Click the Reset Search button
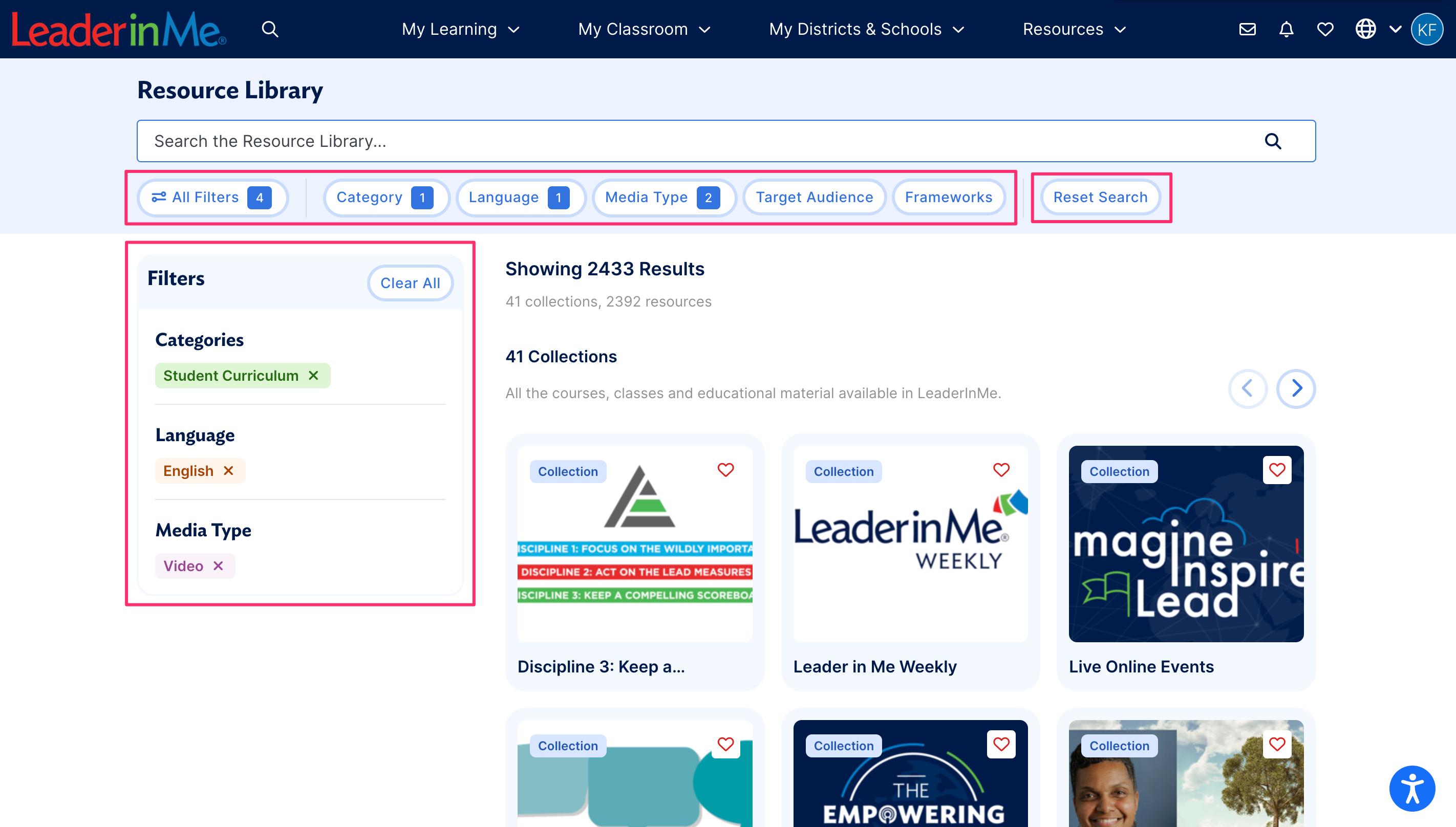 1100,197
